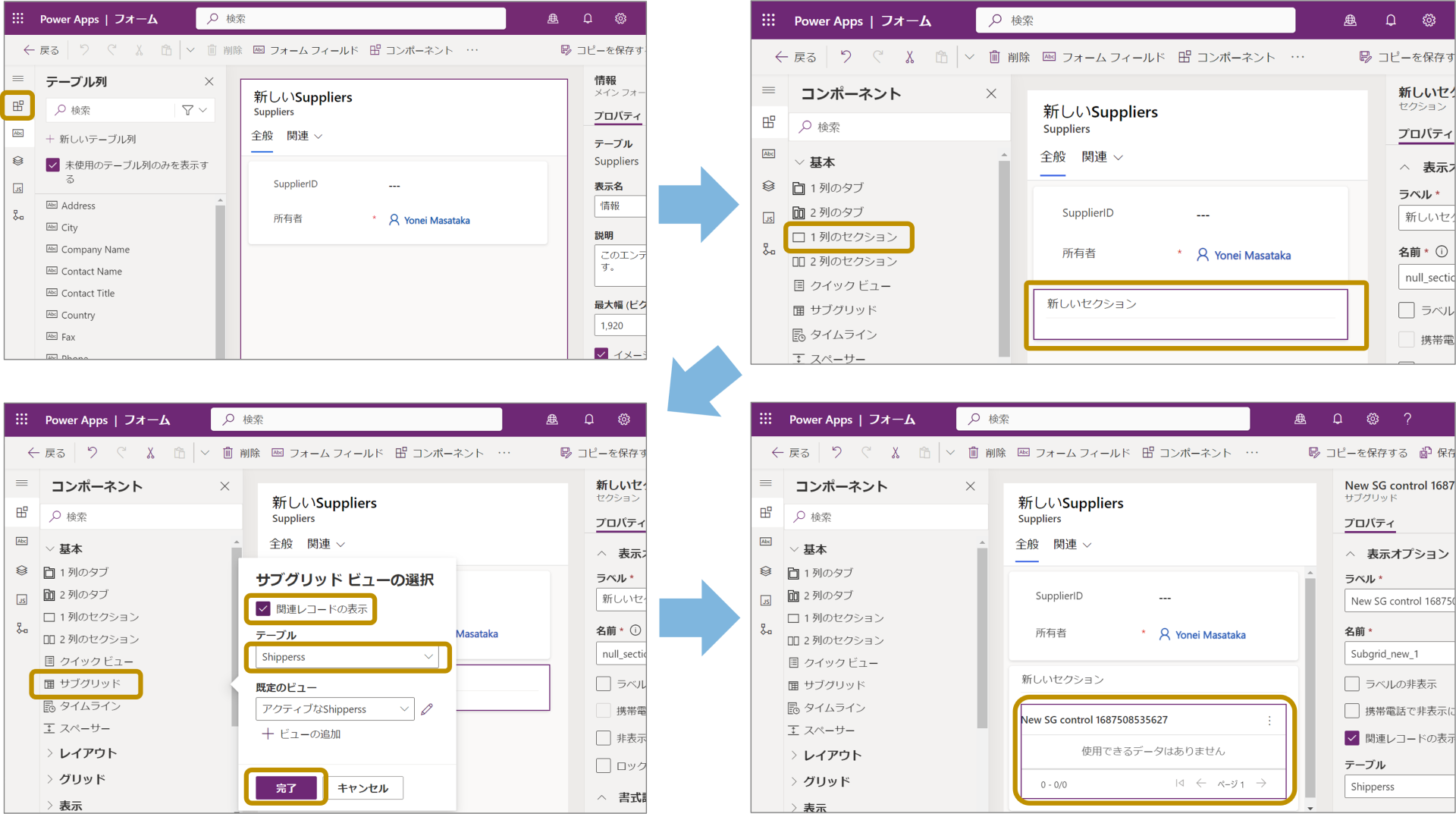Toggle ラベル checkbox in bottom-left properties pane
Viewport: 1456px width, 814px height.
pos(604,684)
